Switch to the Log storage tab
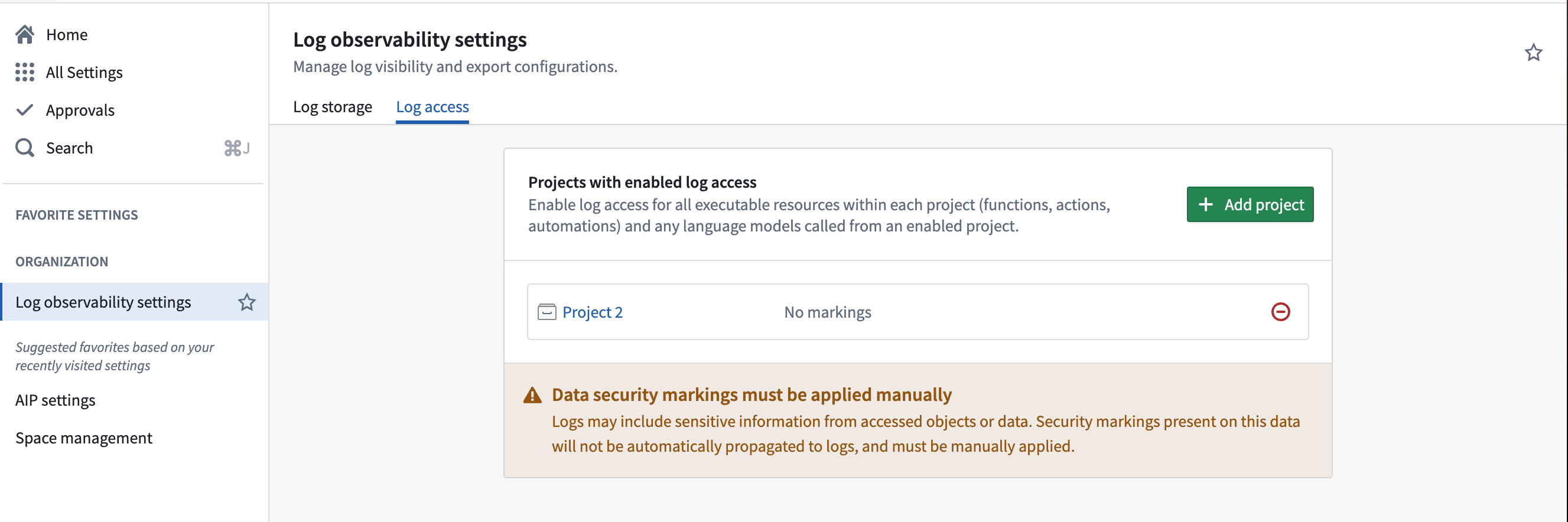1568x522 pixels. [x=333, y=107]
